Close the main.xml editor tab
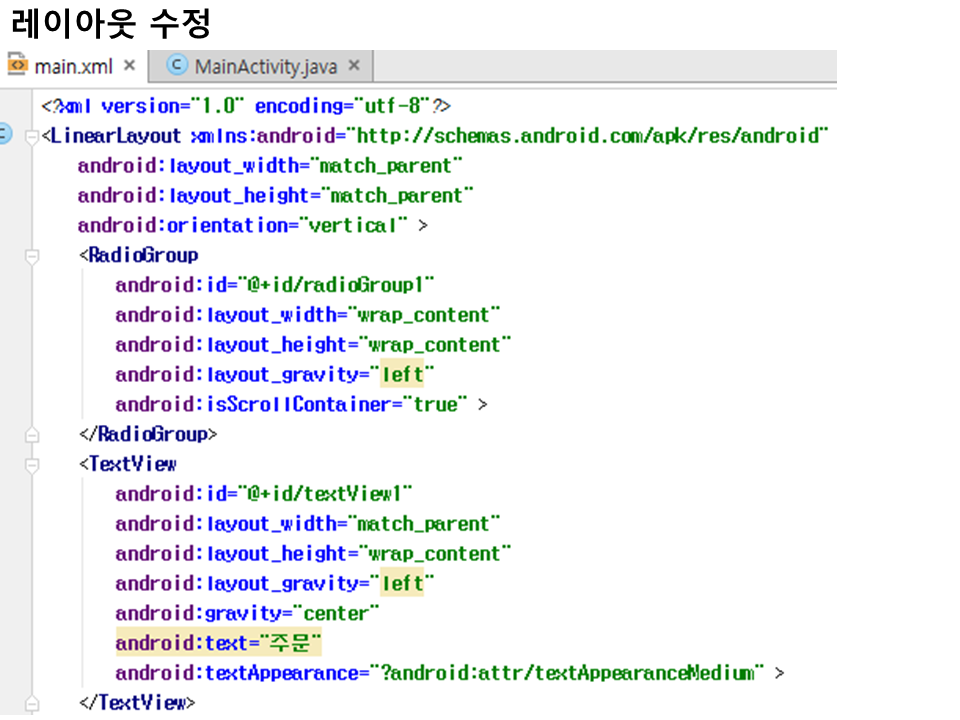 click(129, 66)
